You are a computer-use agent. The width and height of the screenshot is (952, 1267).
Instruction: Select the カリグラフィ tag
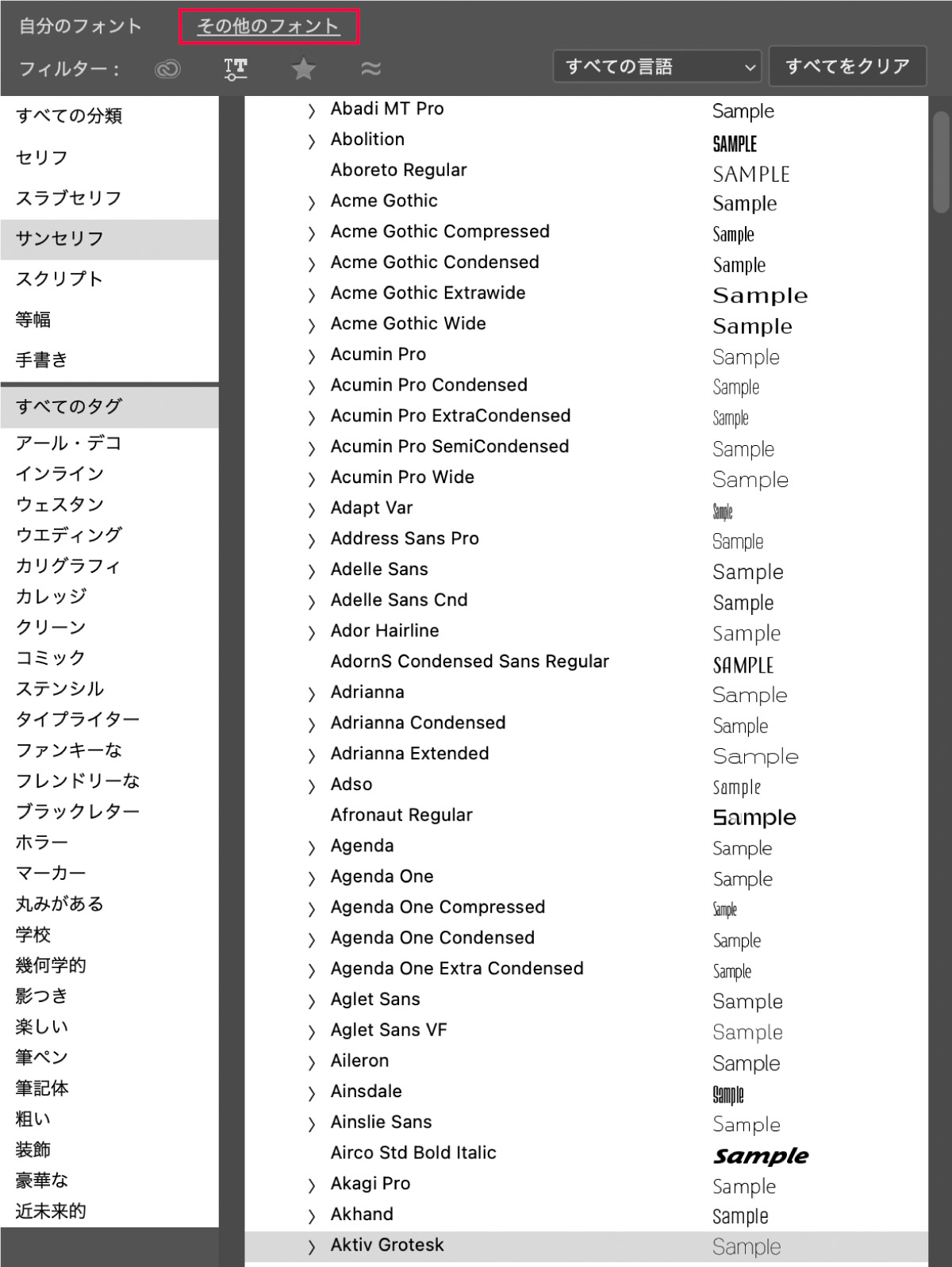coord(68,566)
